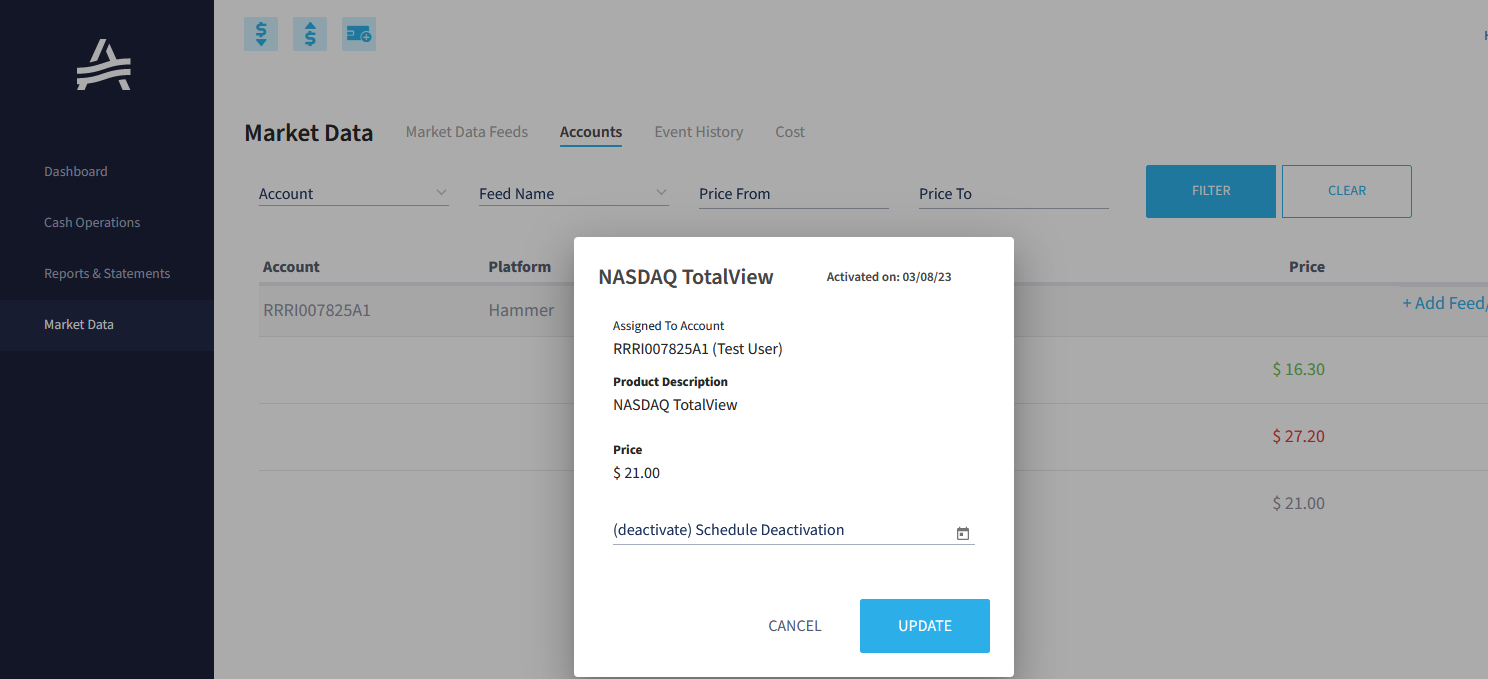Click the Hammer platform cell
The width and height of the screenshot is (1488, 679).
(521, 310)
